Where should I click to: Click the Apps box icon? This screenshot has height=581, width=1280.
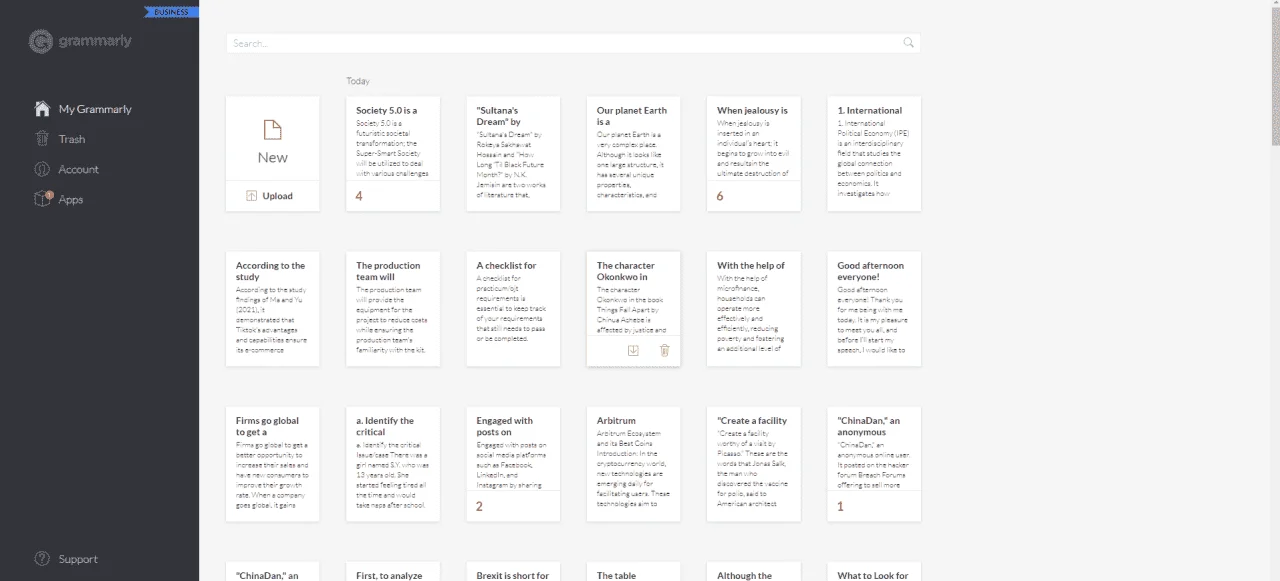coord(42,199)
